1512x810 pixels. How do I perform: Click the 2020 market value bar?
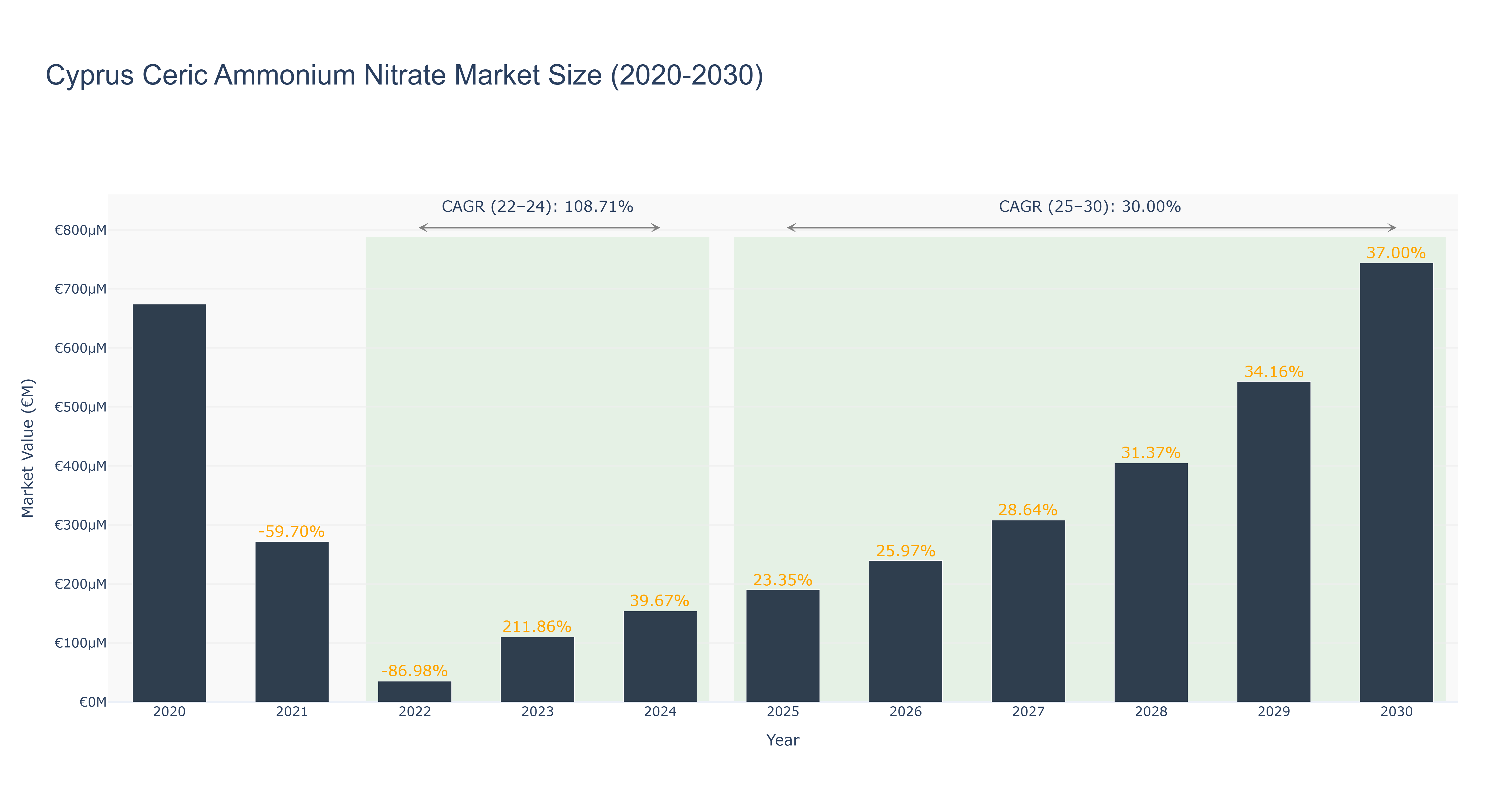click(x=169, y=503)
